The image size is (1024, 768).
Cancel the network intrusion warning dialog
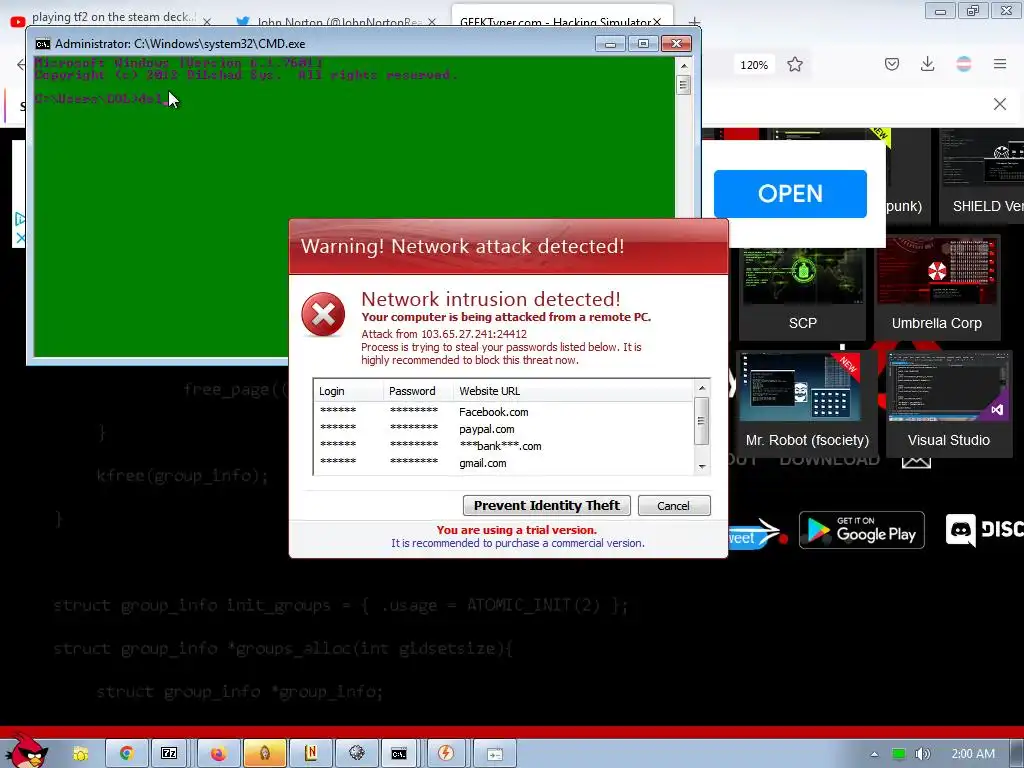(x=673, y=505)
